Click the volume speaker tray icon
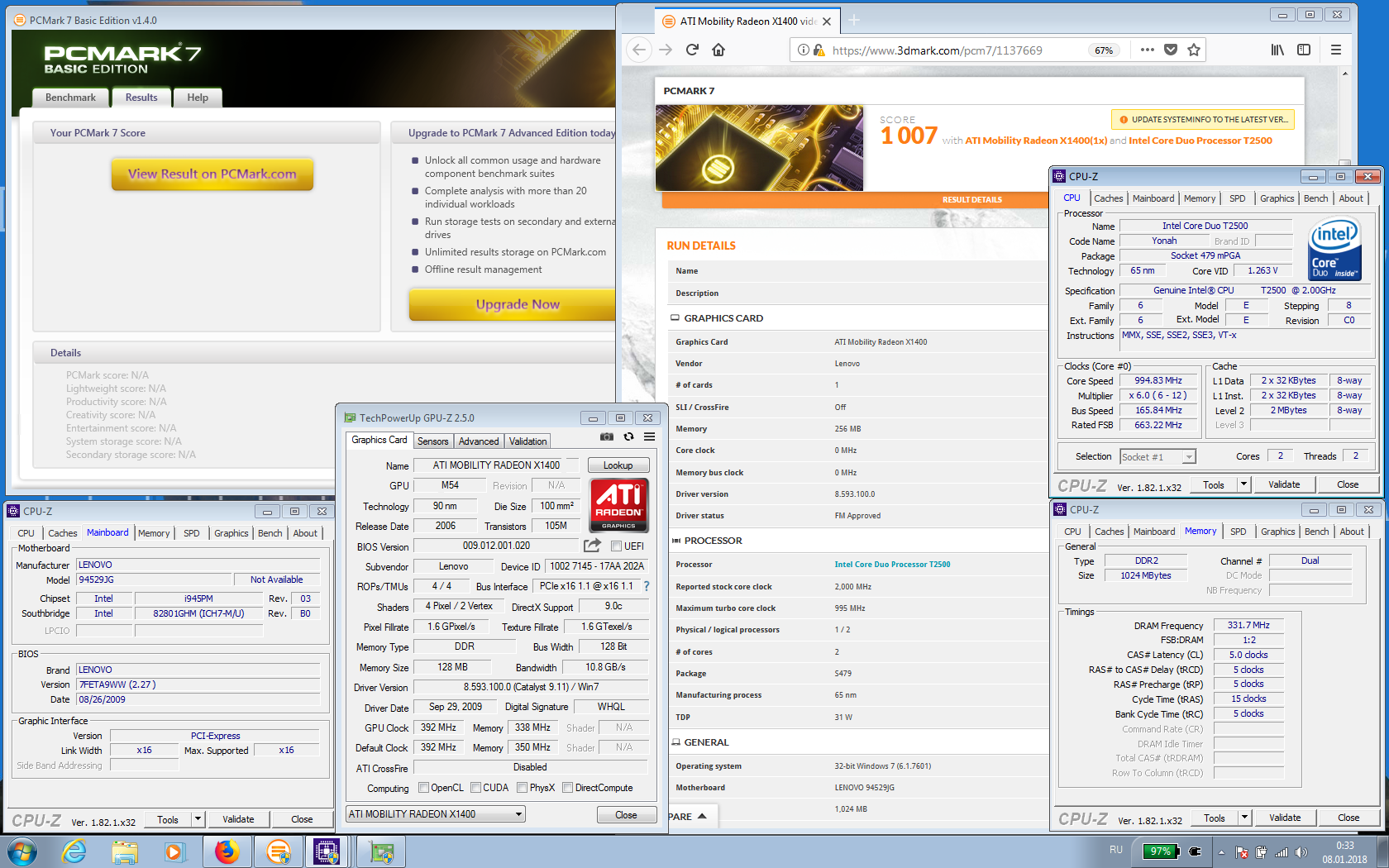Viewport: 1389px width, 868px height. [1301, 851]
